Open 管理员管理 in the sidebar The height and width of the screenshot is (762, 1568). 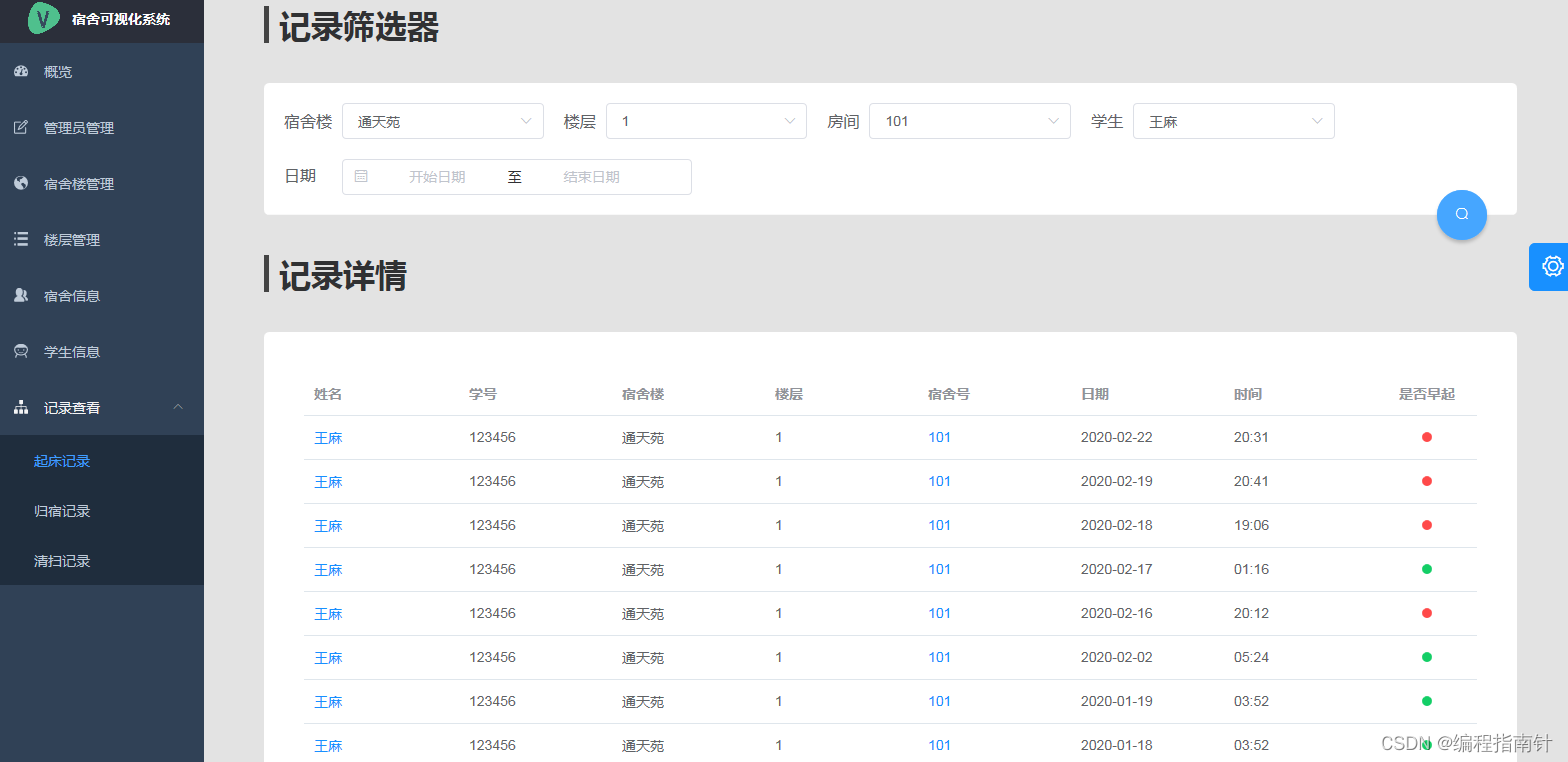[x=102, y=127]
